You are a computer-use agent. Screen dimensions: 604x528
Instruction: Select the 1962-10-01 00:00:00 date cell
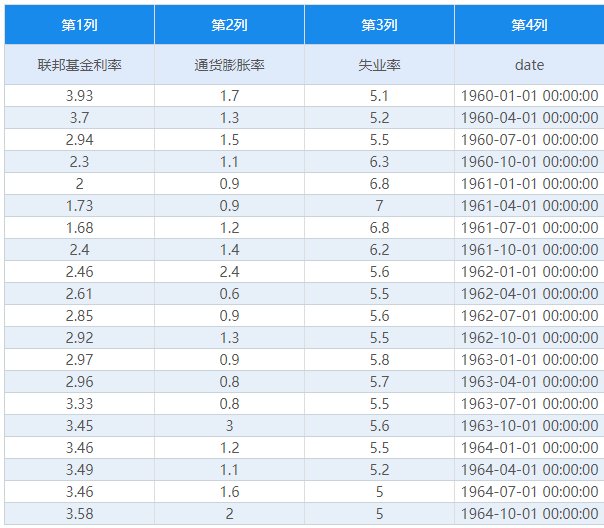[529, 337]
